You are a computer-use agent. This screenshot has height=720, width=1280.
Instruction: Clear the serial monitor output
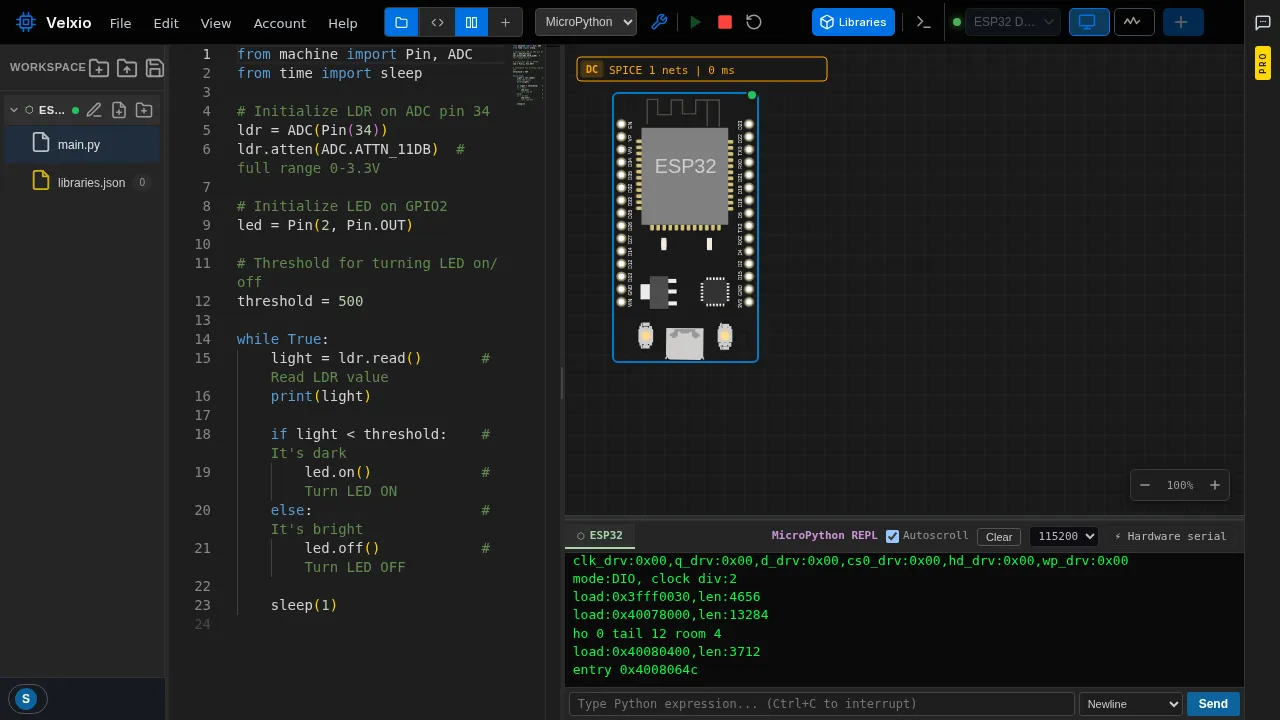tap(999, 537)
